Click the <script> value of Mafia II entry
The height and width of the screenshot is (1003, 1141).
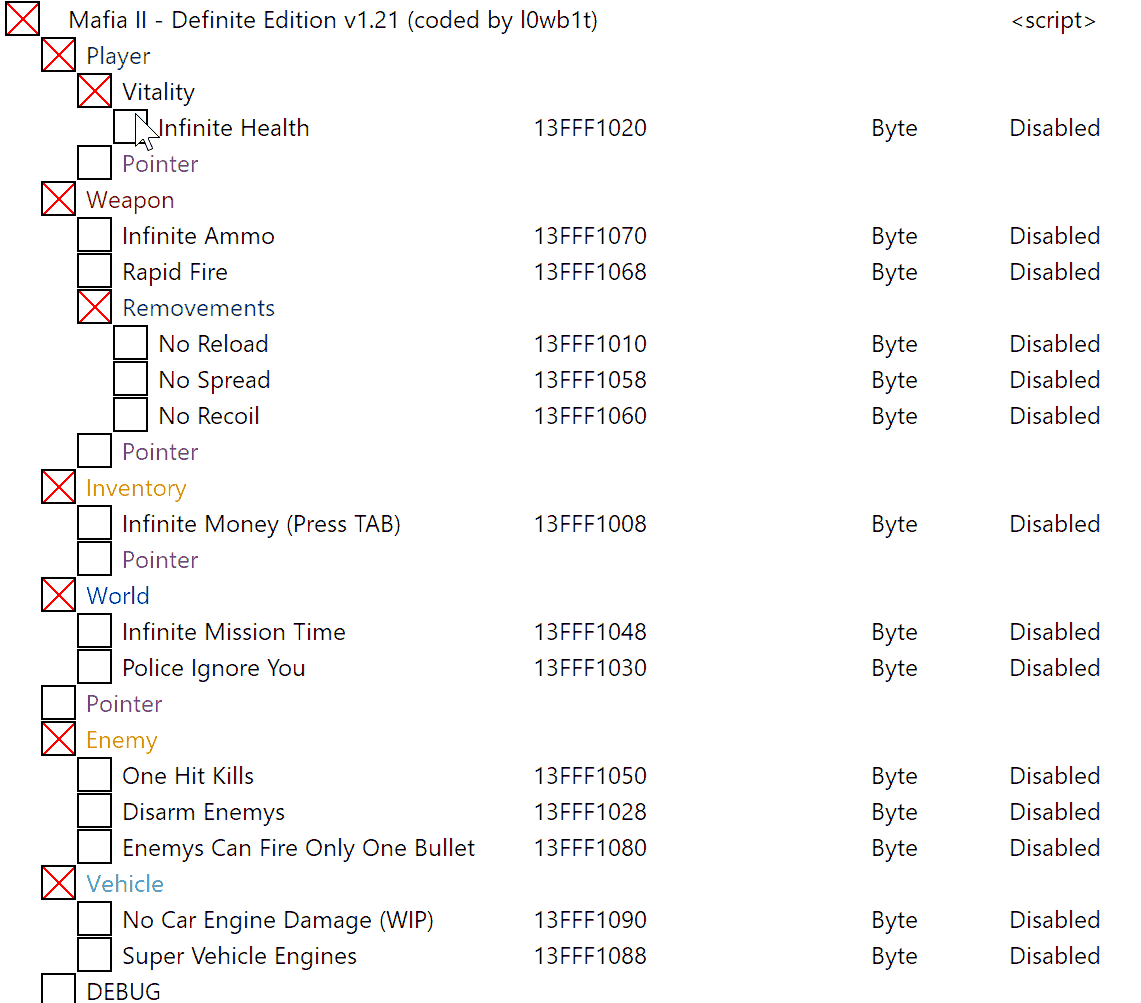pyautogui.click(x=1053, y=20)
